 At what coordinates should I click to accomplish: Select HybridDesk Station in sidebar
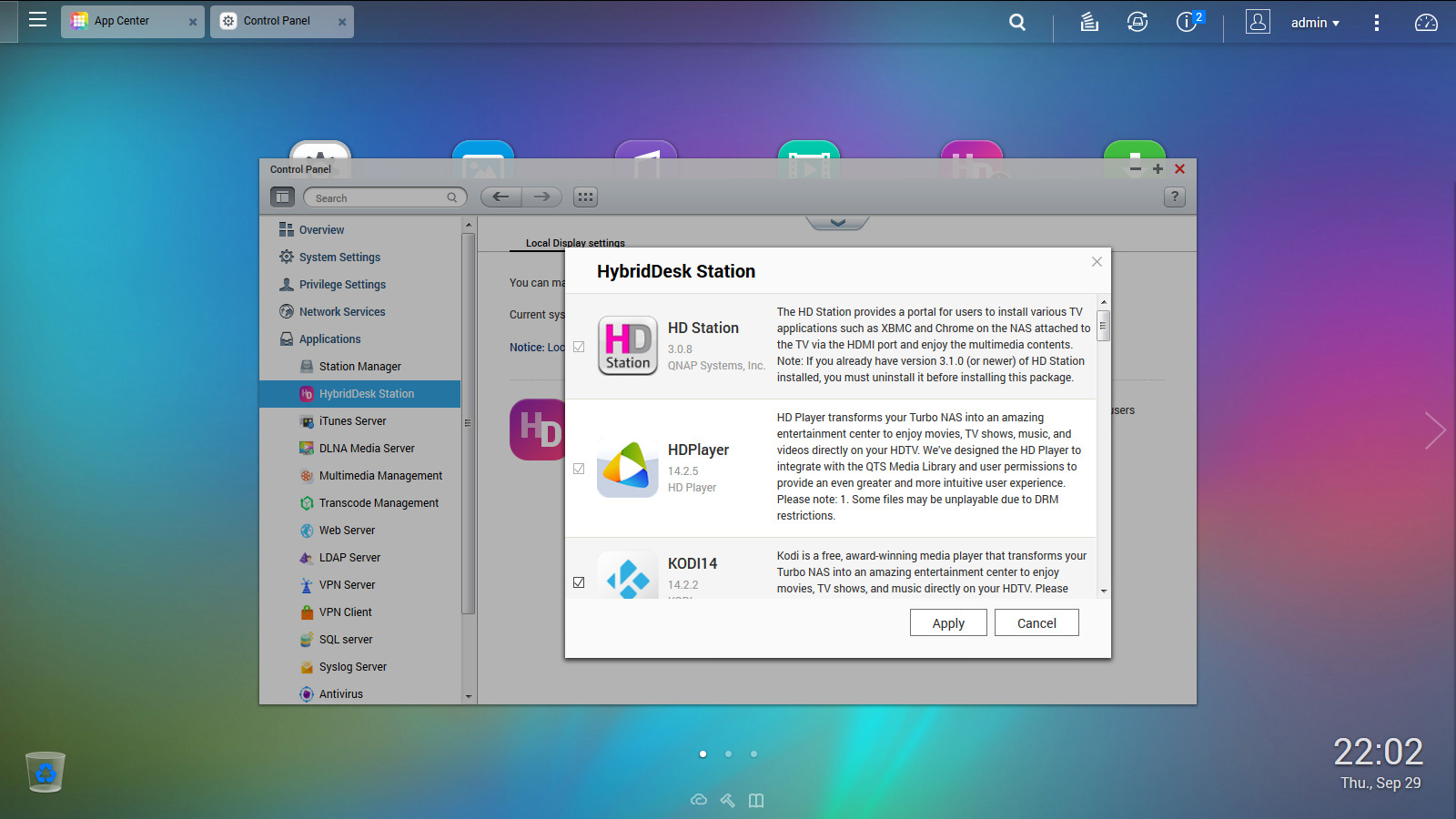click(359, 394)
